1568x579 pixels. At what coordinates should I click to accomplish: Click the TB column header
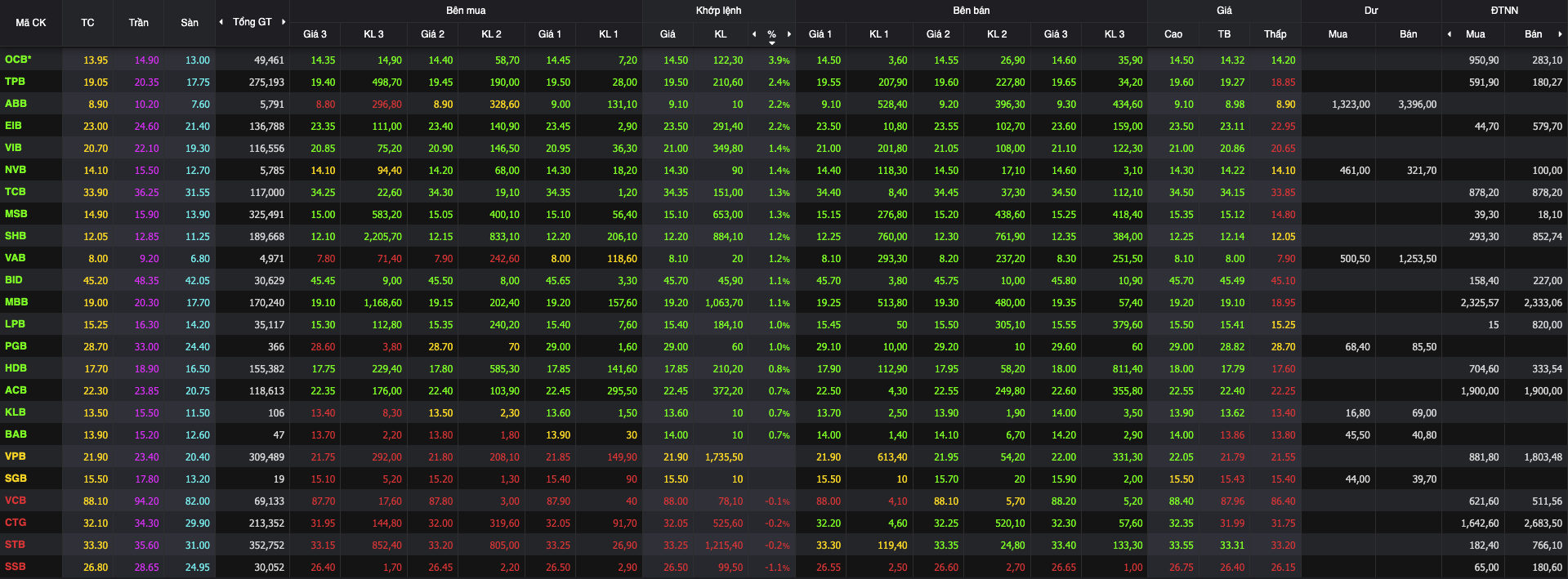point(1224,34)
